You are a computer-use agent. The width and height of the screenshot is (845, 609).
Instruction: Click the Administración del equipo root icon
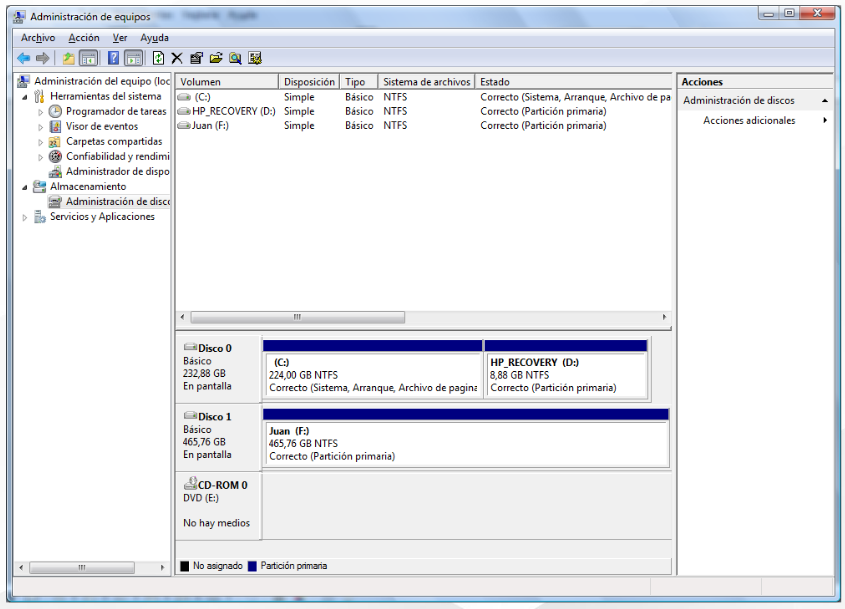coord(24,81)
